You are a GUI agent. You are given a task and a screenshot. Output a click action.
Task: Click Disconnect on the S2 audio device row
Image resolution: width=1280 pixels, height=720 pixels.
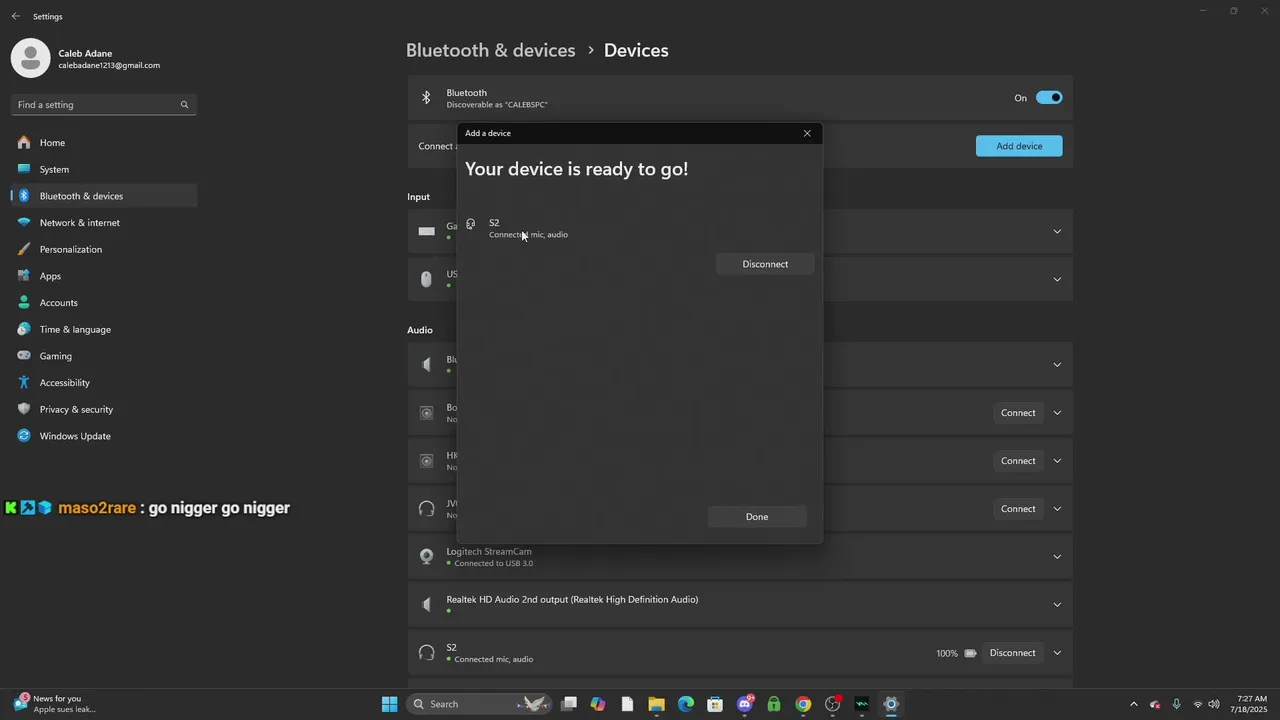[x=1012, y=653]
